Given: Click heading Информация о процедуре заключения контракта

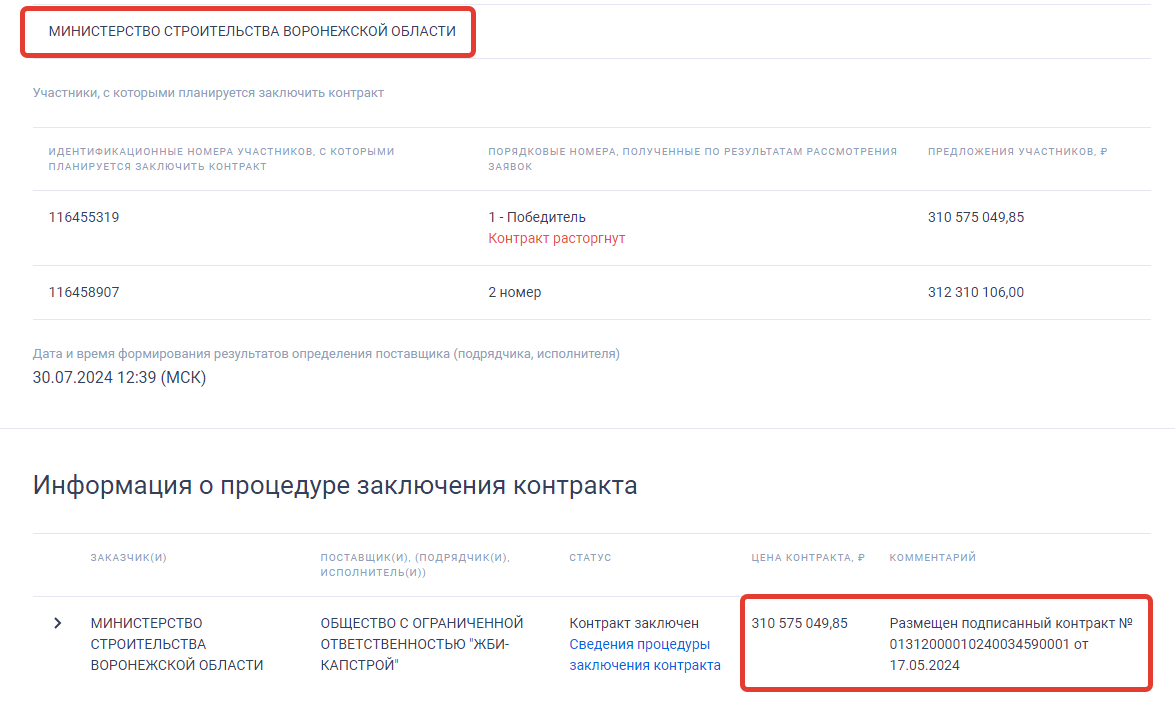Looking at the screenshot, I should pyautogui.click(x=335, y=486).
